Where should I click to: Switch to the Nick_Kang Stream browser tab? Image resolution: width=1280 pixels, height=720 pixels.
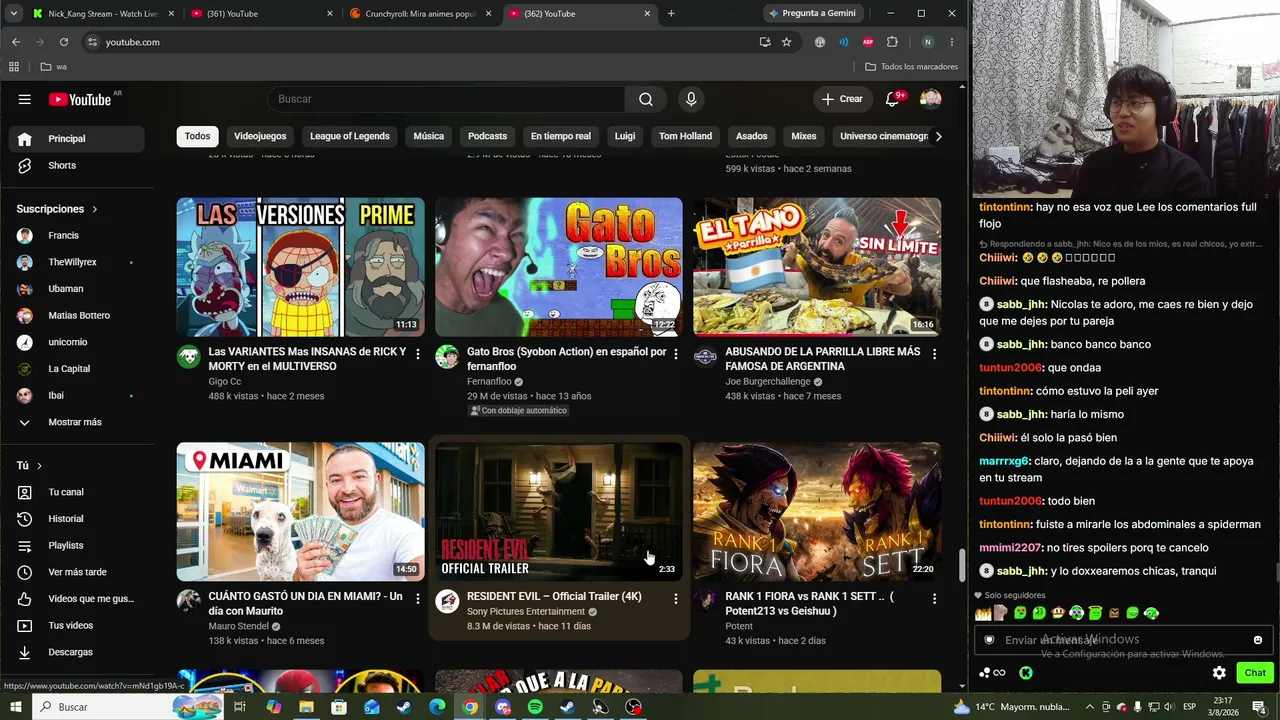pos(102,14)
